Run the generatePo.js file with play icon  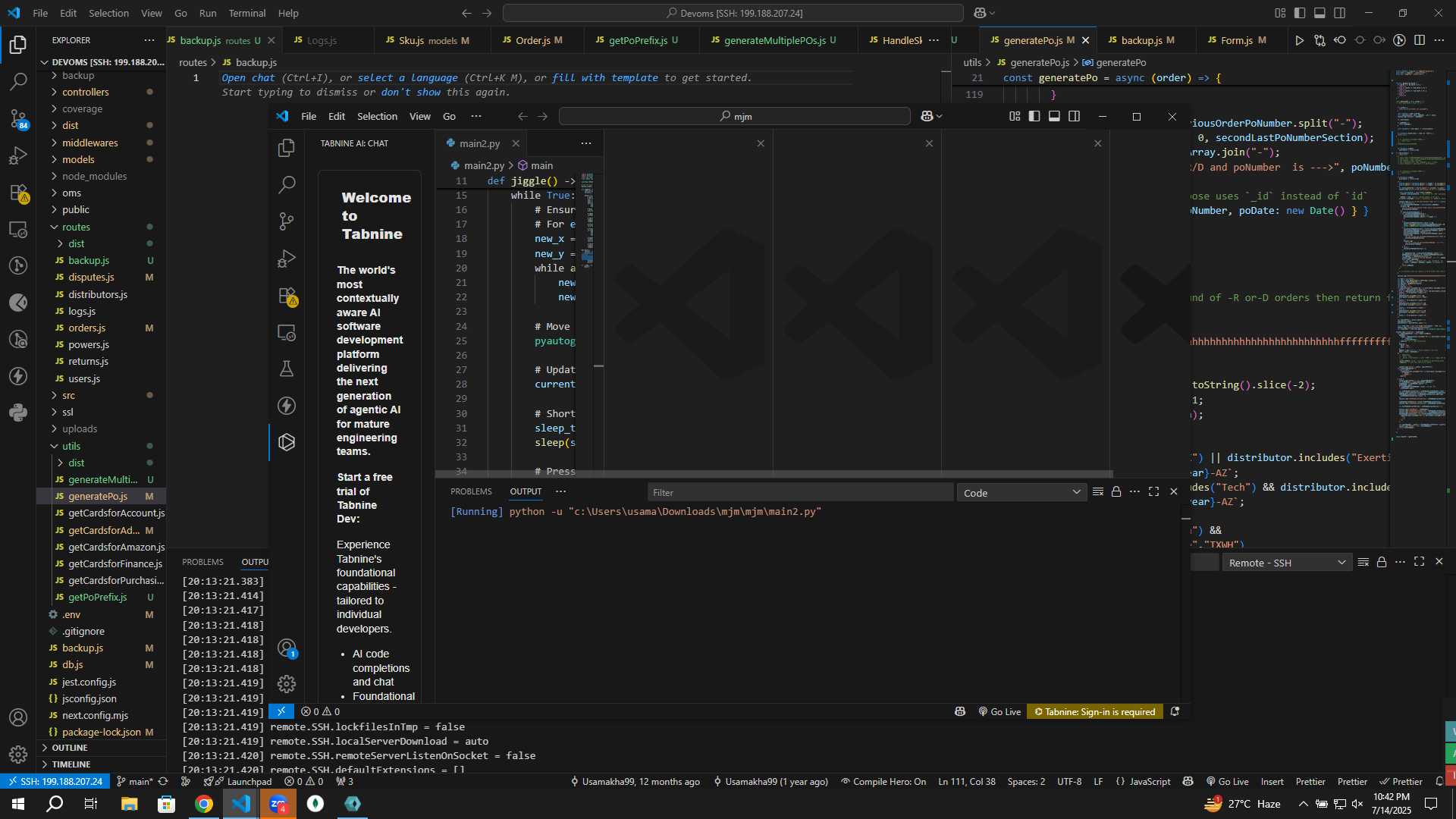click(1299, 40)
